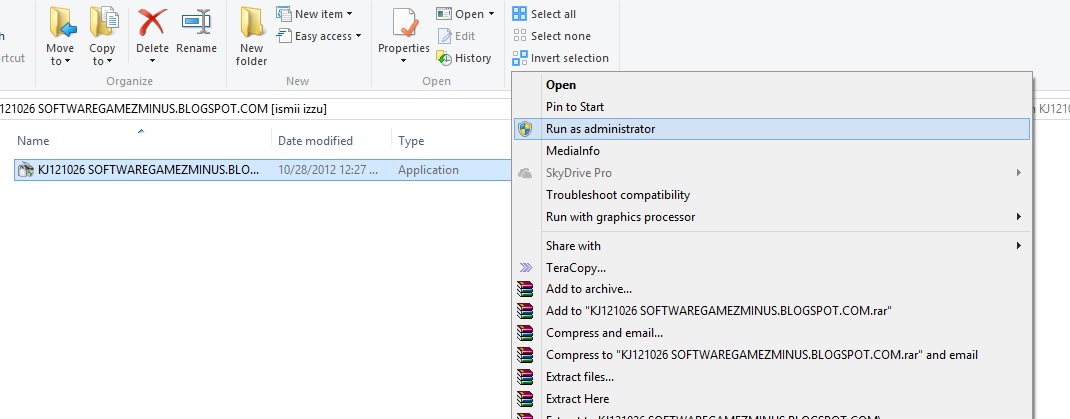Viewport: 1070px width, 419px height.
Task: Expand the Easy access dropdown arrow
Action: click(x=358, y=36)
